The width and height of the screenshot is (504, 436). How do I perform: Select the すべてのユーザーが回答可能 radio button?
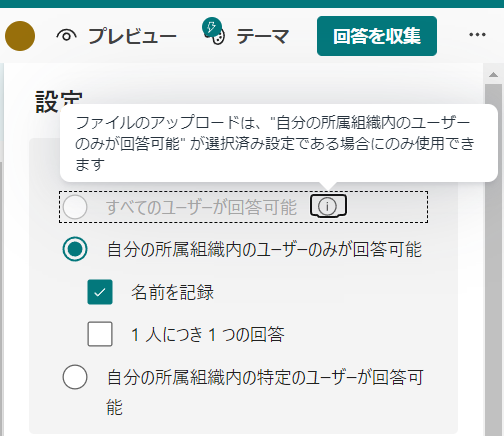tap(75, 207)
